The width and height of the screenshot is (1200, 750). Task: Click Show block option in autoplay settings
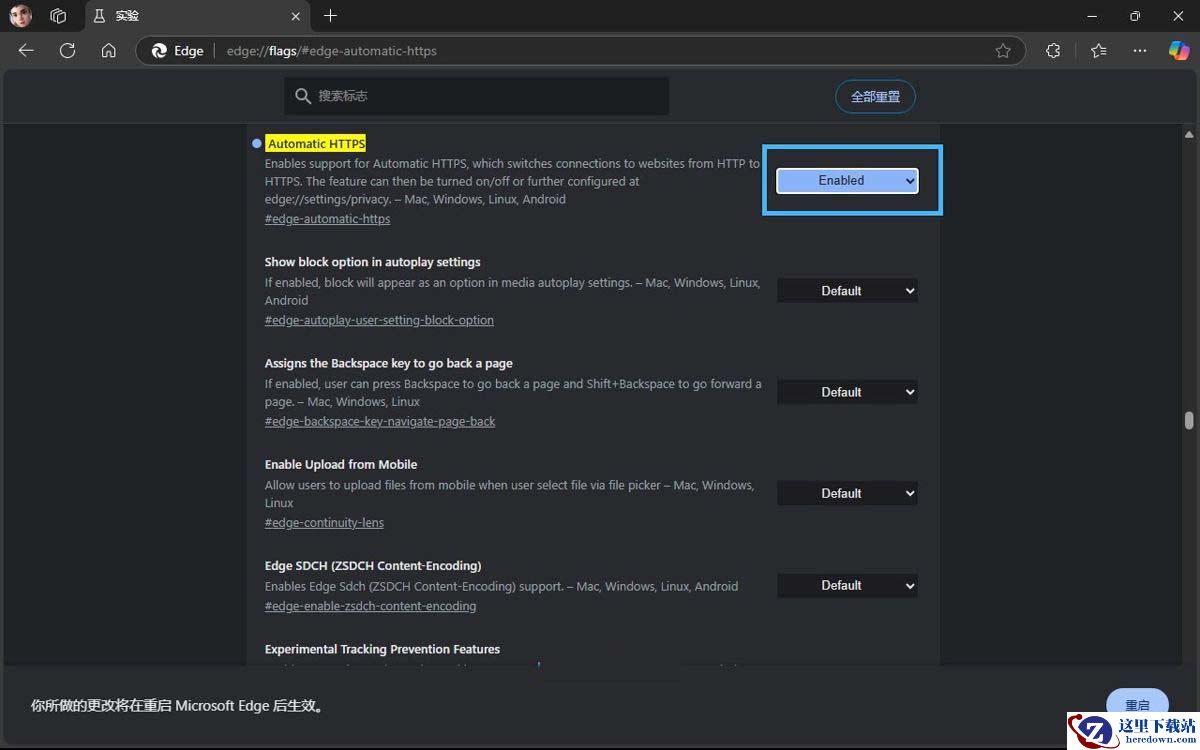[x=373, y=262]
